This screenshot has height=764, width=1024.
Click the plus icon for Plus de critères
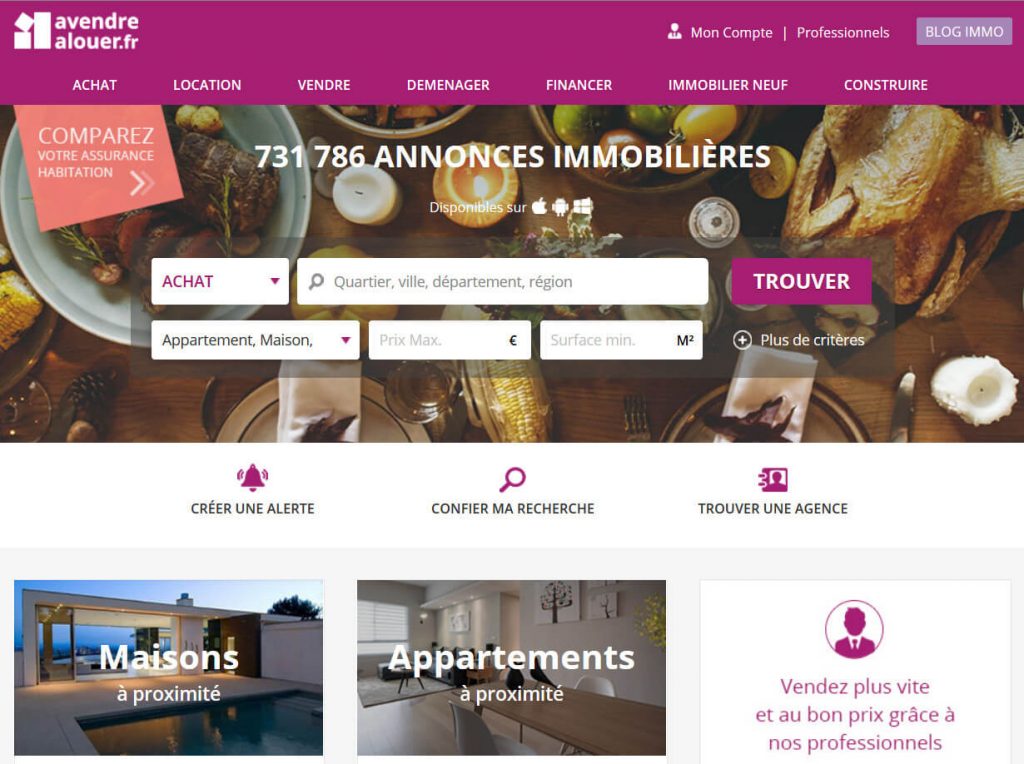pyautogui.click(x=742, y=340)
